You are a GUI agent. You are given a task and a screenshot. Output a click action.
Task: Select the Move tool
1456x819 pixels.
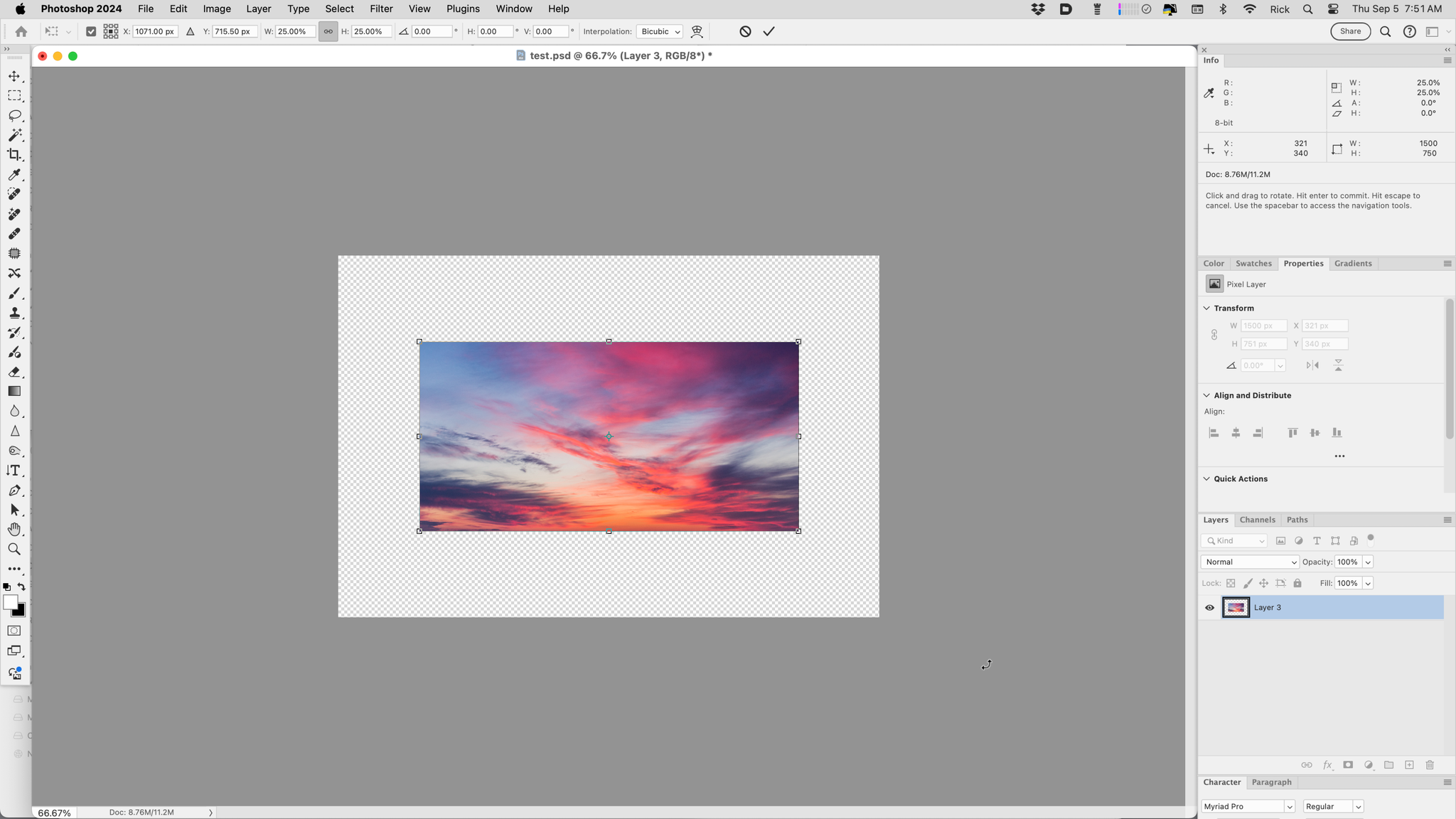(x=14, y=76)
